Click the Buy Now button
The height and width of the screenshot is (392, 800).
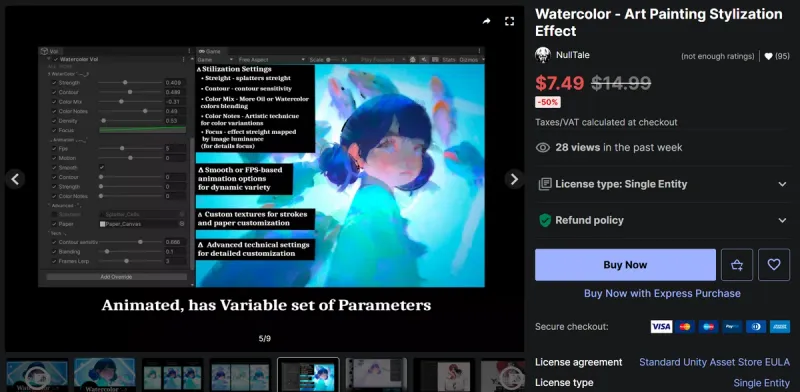pos(625,264)
